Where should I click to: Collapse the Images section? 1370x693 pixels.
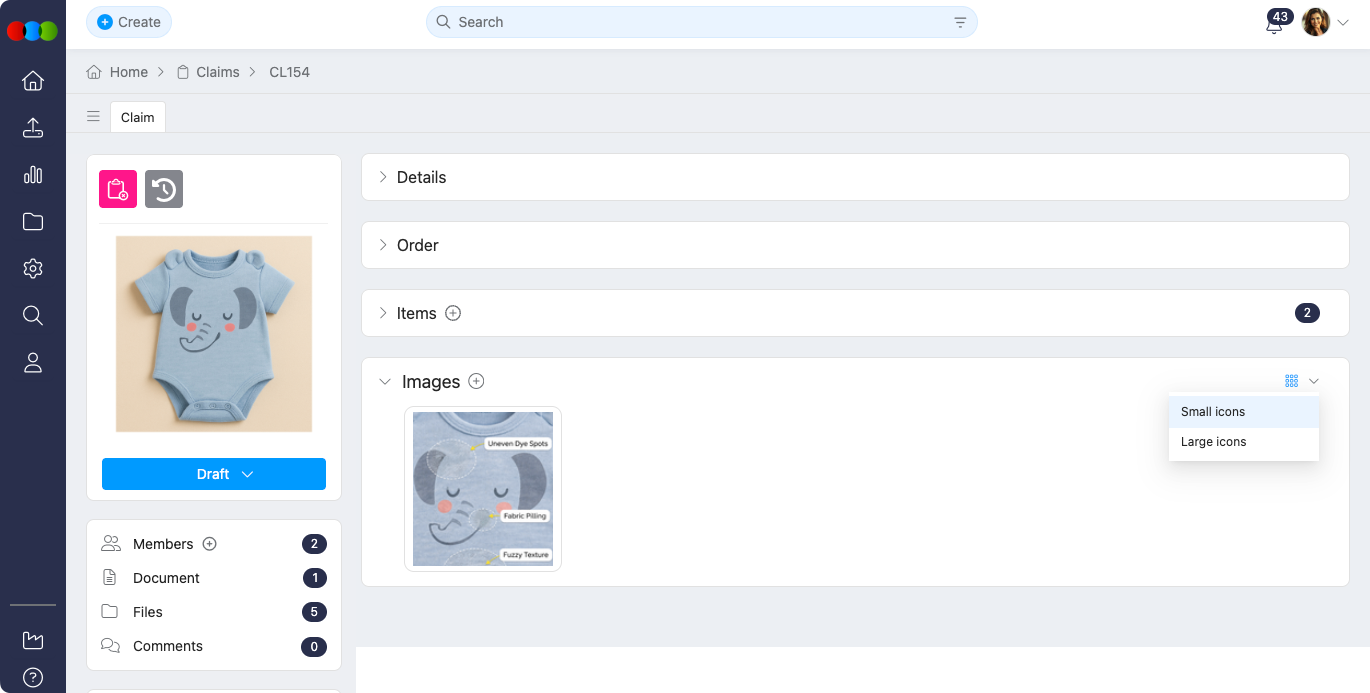click(385, 381)
